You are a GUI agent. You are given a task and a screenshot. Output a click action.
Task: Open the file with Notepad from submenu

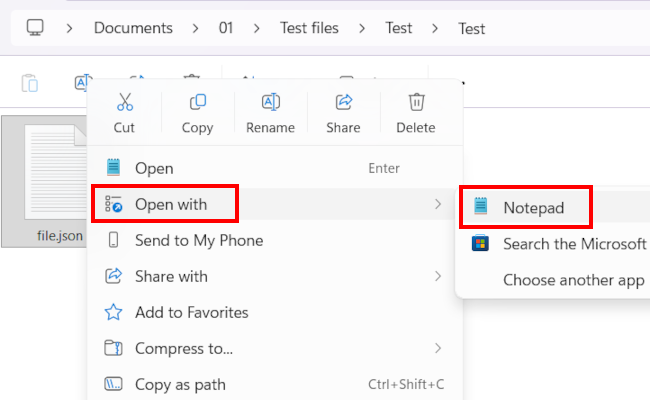pos(554,207)
